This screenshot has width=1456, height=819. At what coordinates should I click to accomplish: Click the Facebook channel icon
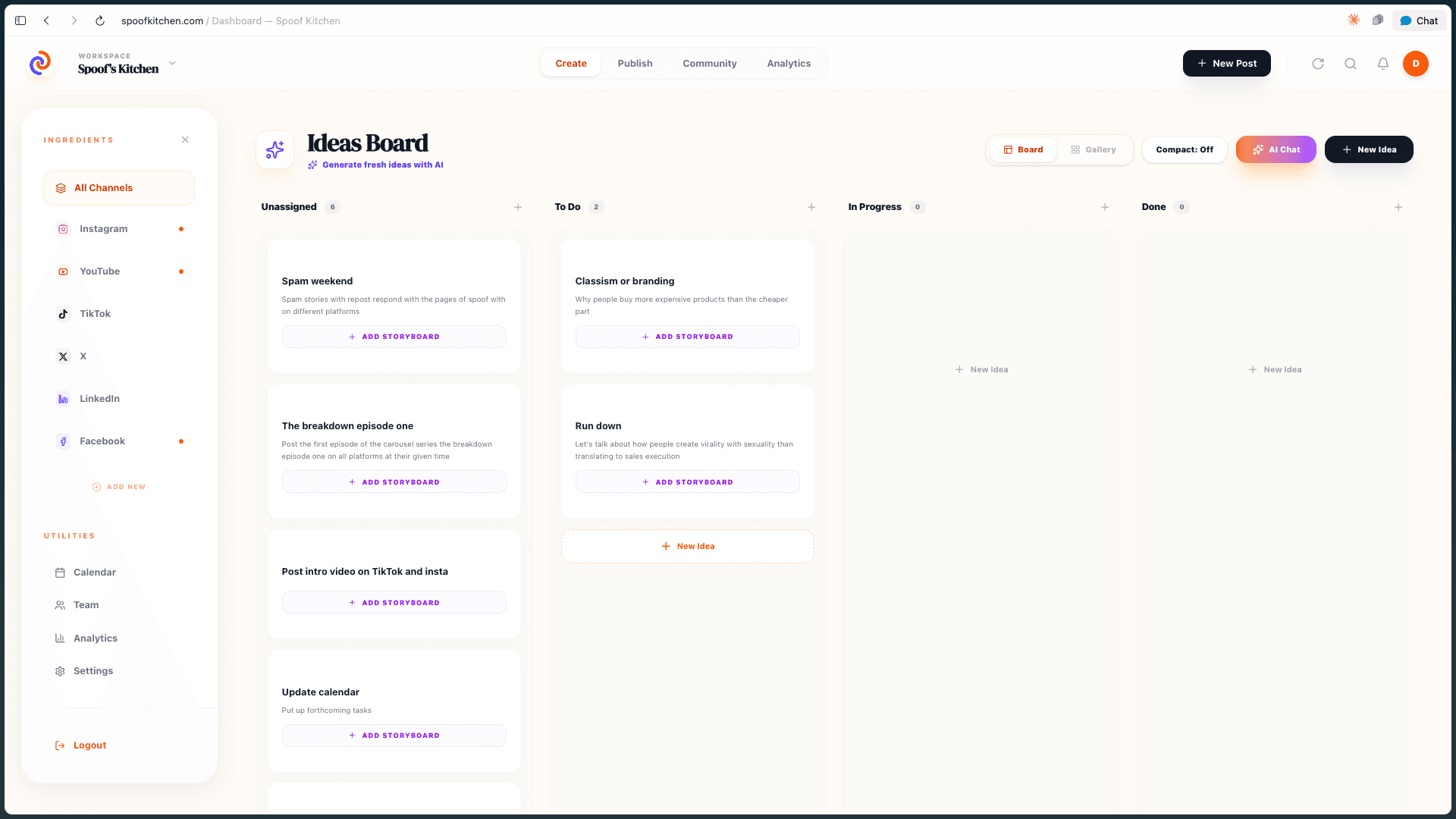64,441
